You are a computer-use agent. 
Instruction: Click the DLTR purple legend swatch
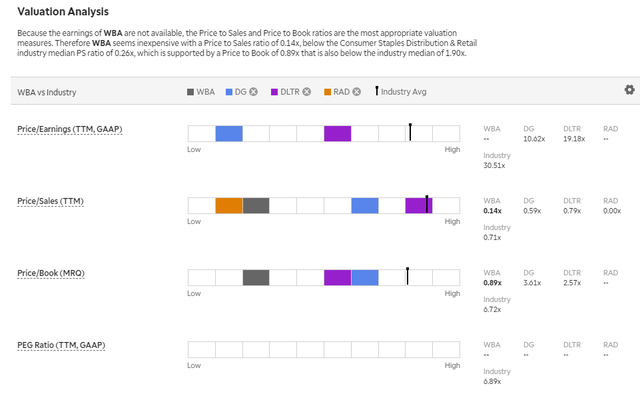pos(274,92)
